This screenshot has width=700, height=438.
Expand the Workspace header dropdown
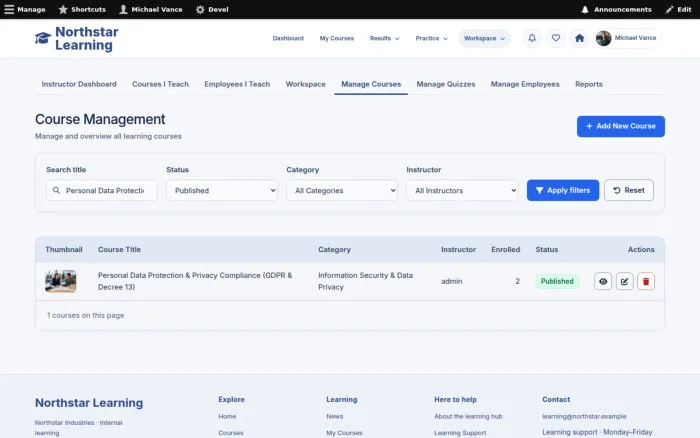(484, 38)
